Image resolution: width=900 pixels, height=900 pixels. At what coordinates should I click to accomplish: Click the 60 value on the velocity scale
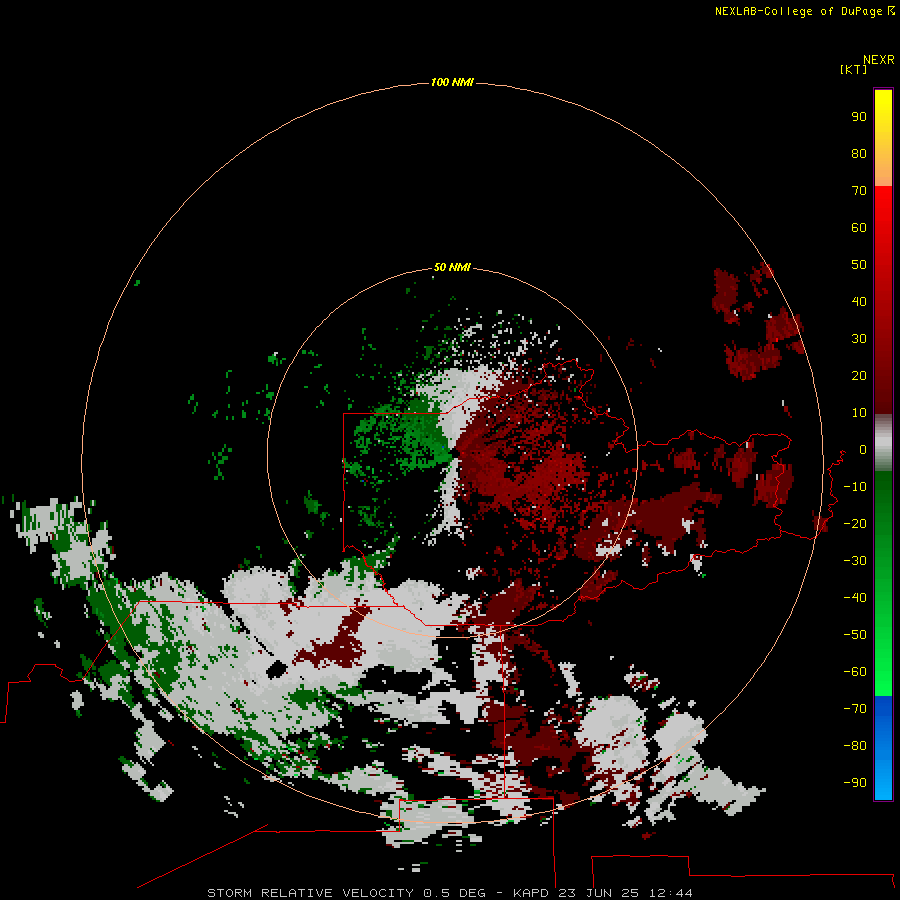[x=859, y=228]
